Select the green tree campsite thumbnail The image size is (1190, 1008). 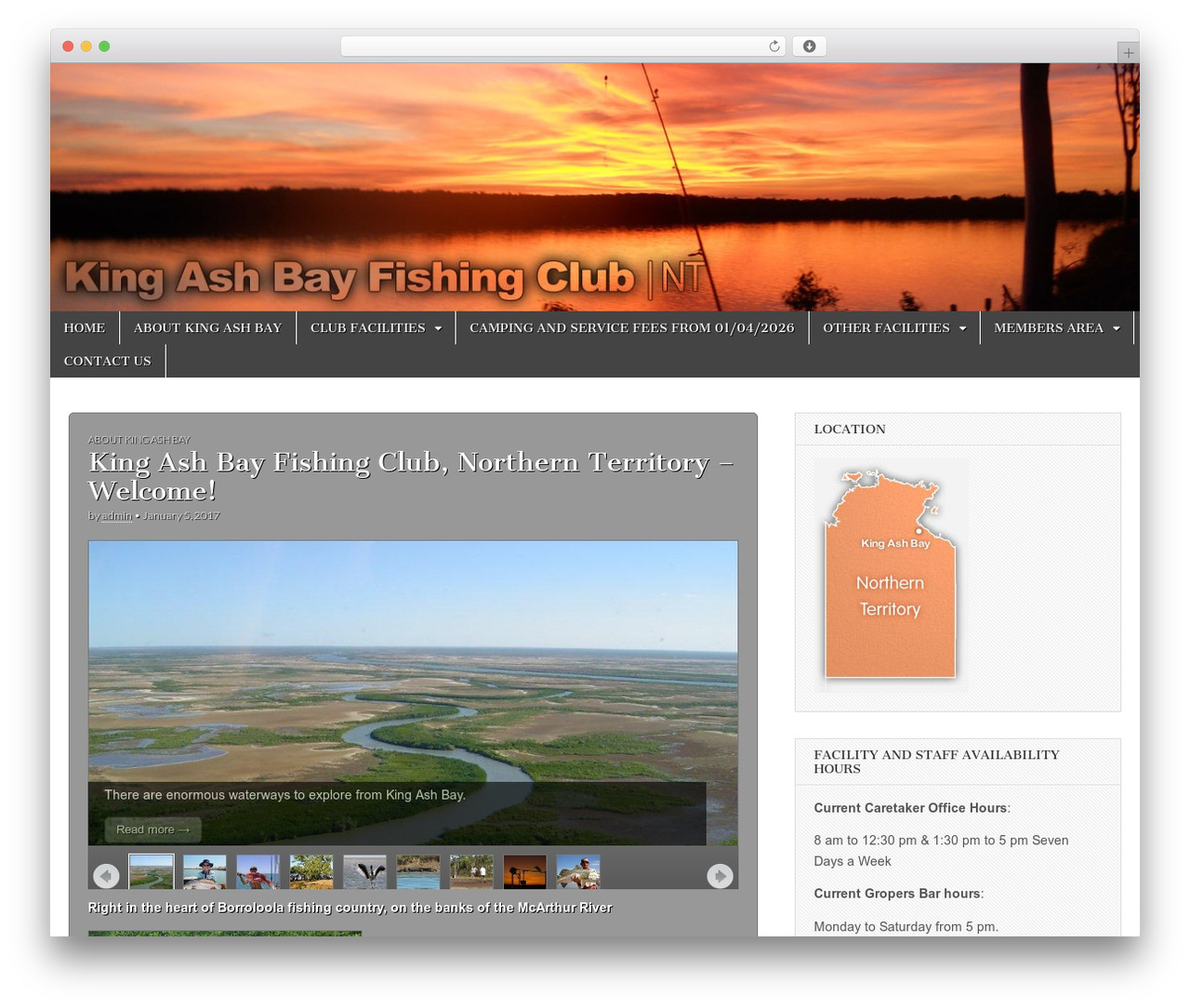[x=311, y=872]
